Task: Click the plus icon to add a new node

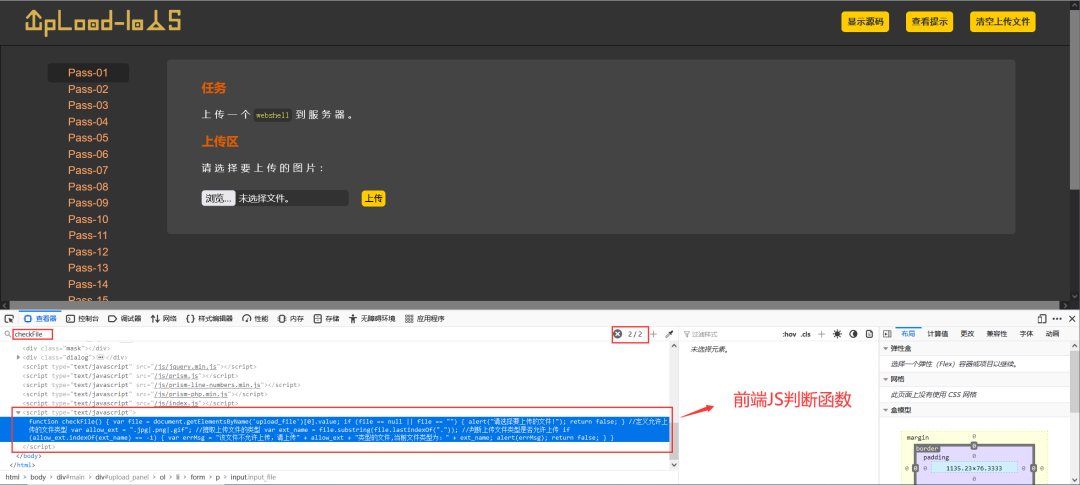Action: click(654, 334)
